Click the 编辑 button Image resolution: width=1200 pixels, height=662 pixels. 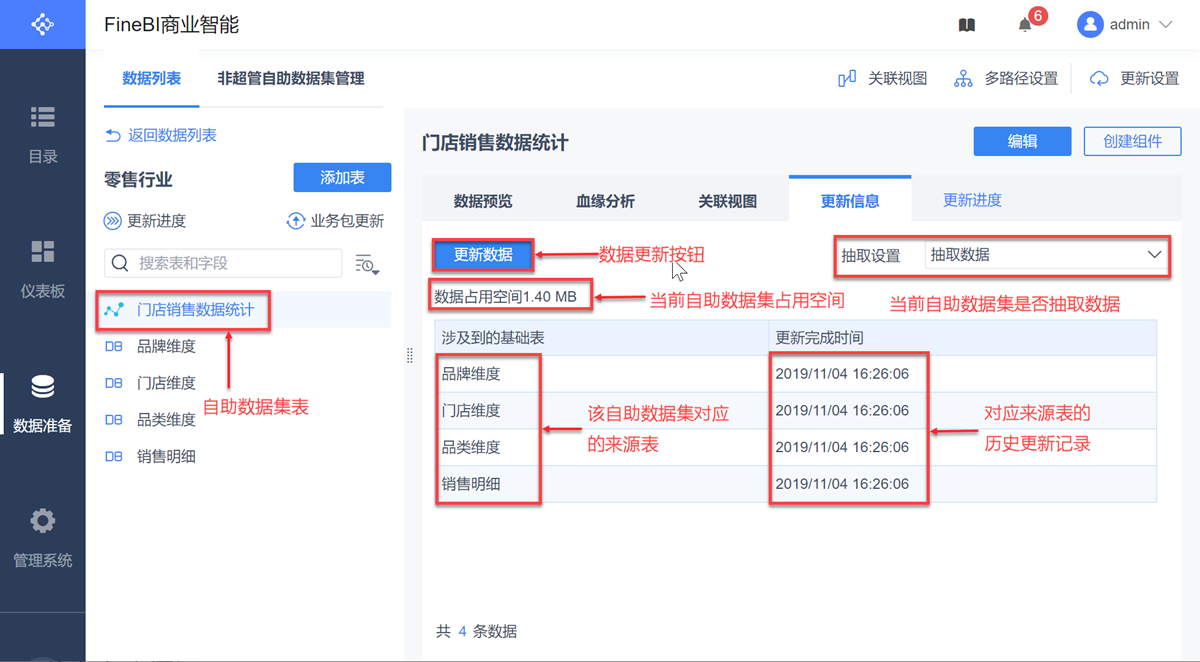(x=1022, y=141)
